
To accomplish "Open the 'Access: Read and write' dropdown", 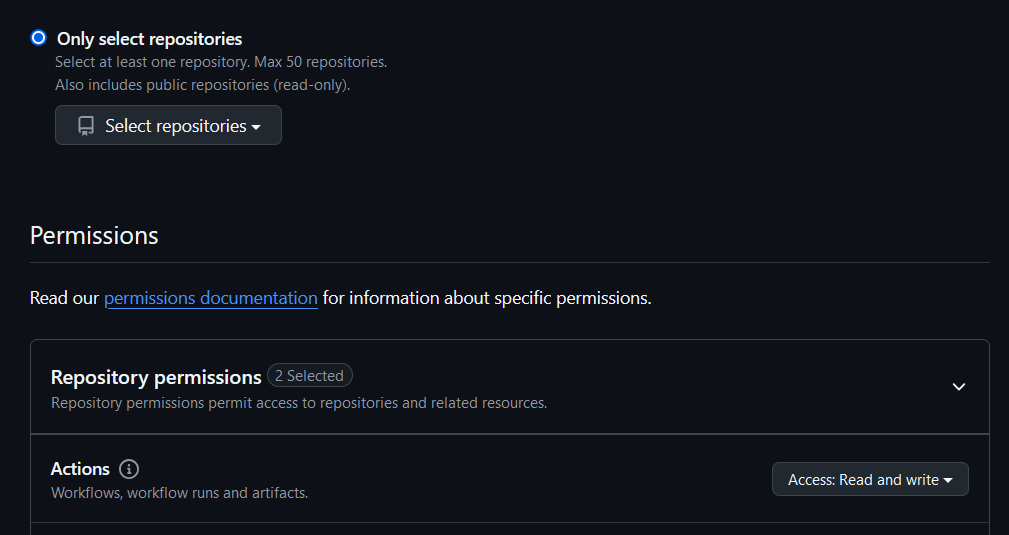I will 870,479.
